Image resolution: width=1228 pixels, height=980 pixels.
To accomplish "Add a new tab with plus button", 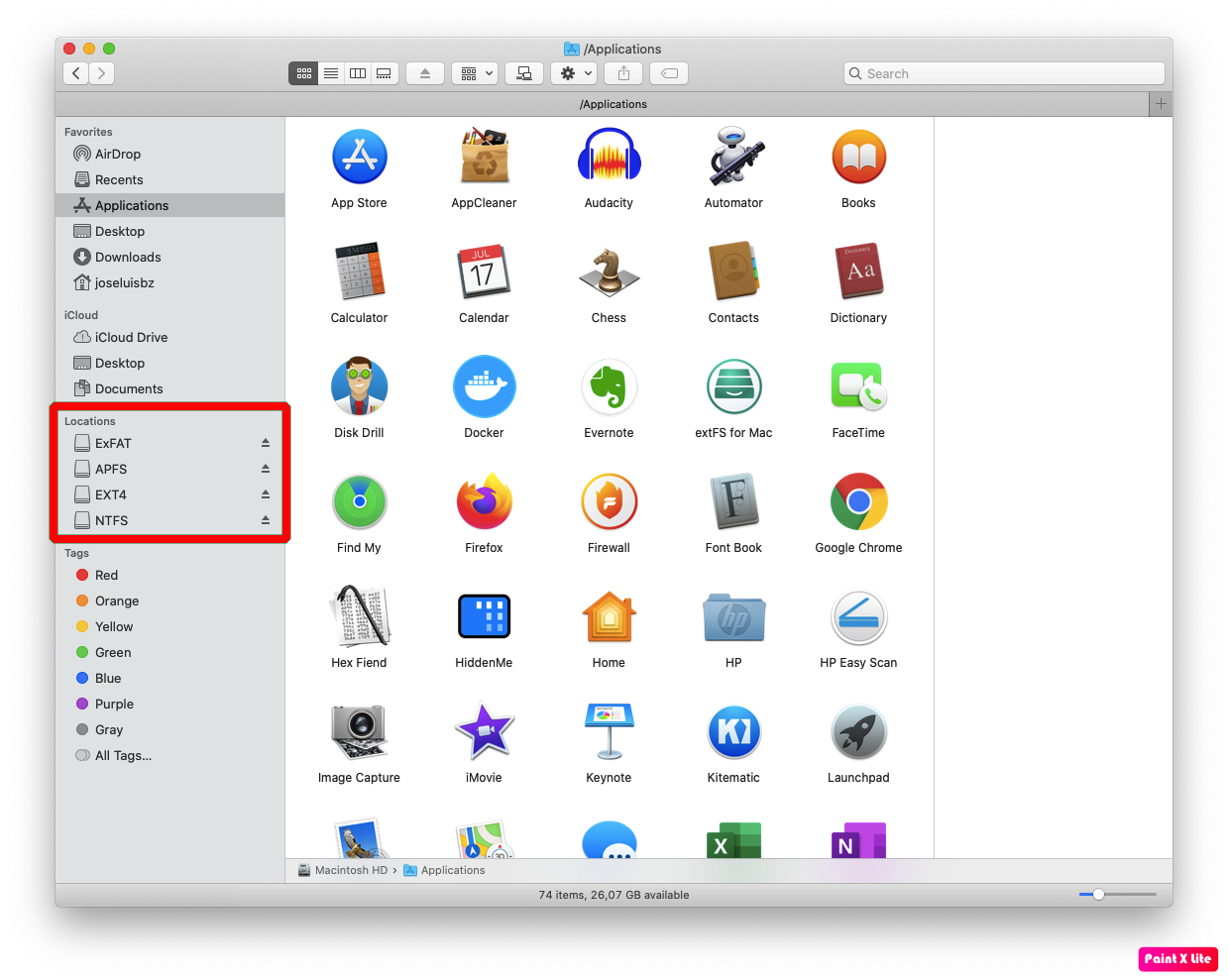I will [1161, 104].
